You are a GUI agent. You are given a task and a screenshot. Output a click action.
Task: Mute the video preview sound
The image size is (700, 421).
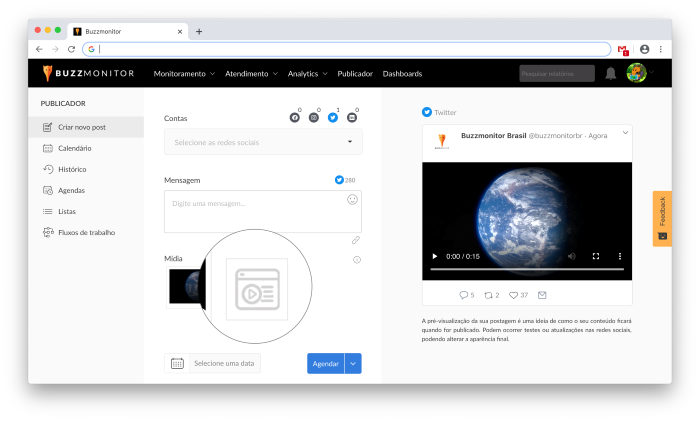(572, 256)
